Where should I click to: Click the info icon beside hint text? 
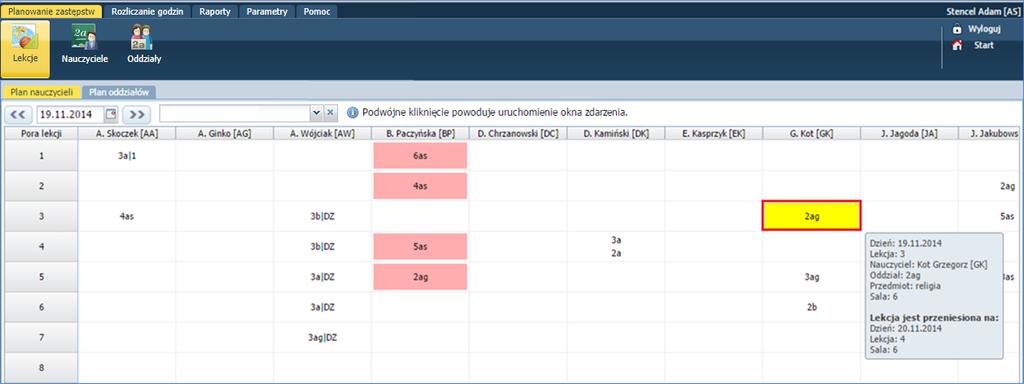tap(352, 112)
